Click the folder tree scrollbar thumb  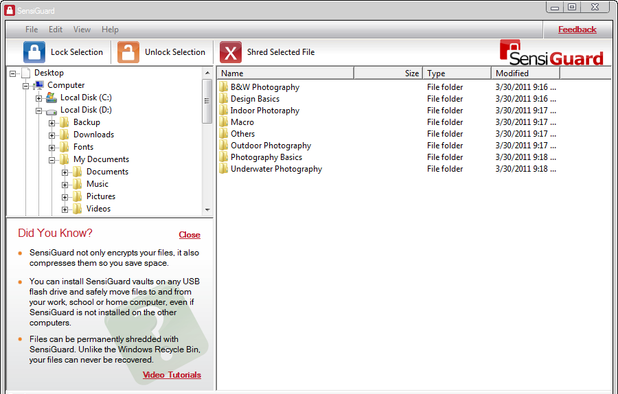coord(207,101)
